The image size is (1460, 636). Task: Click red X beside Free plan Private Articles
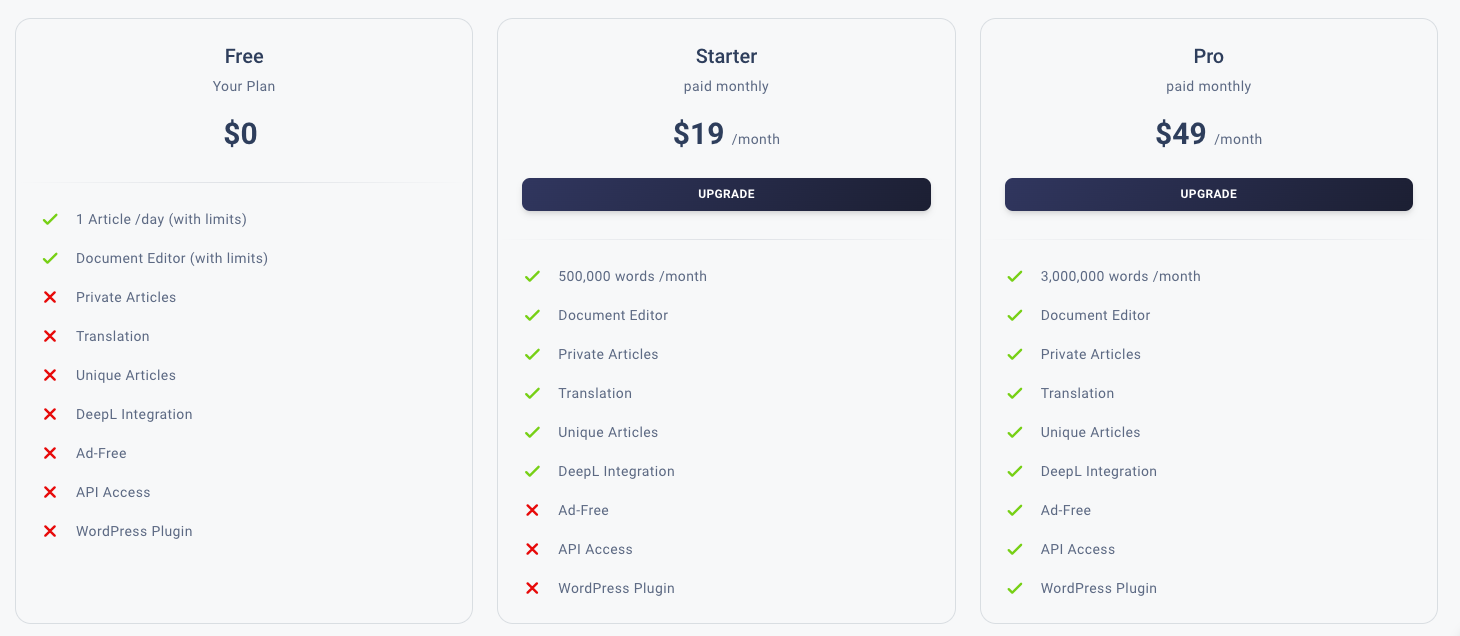tap(50, 297)
